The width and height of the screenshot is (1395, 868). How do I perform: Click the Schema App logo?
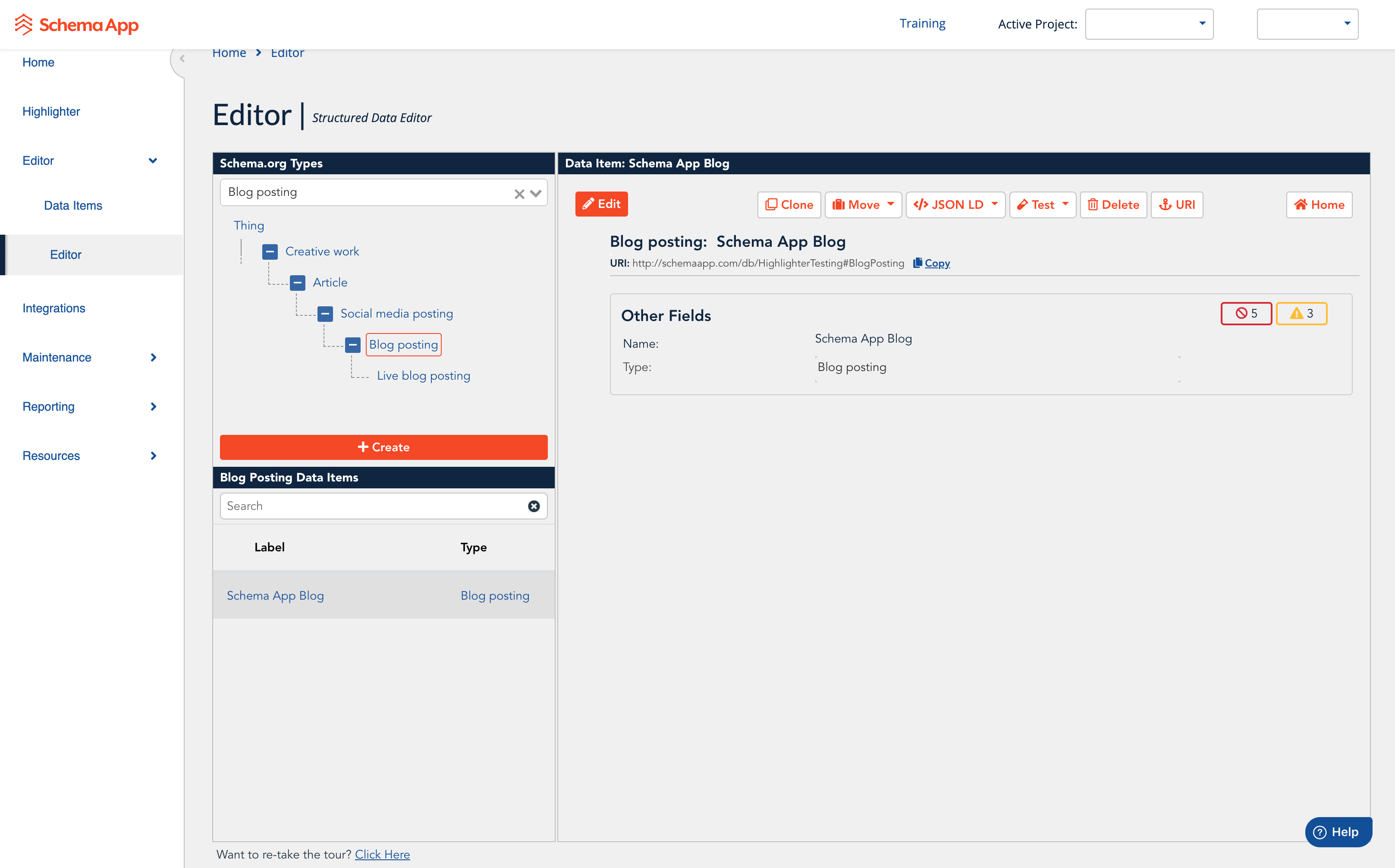click(x=76, y=25)
